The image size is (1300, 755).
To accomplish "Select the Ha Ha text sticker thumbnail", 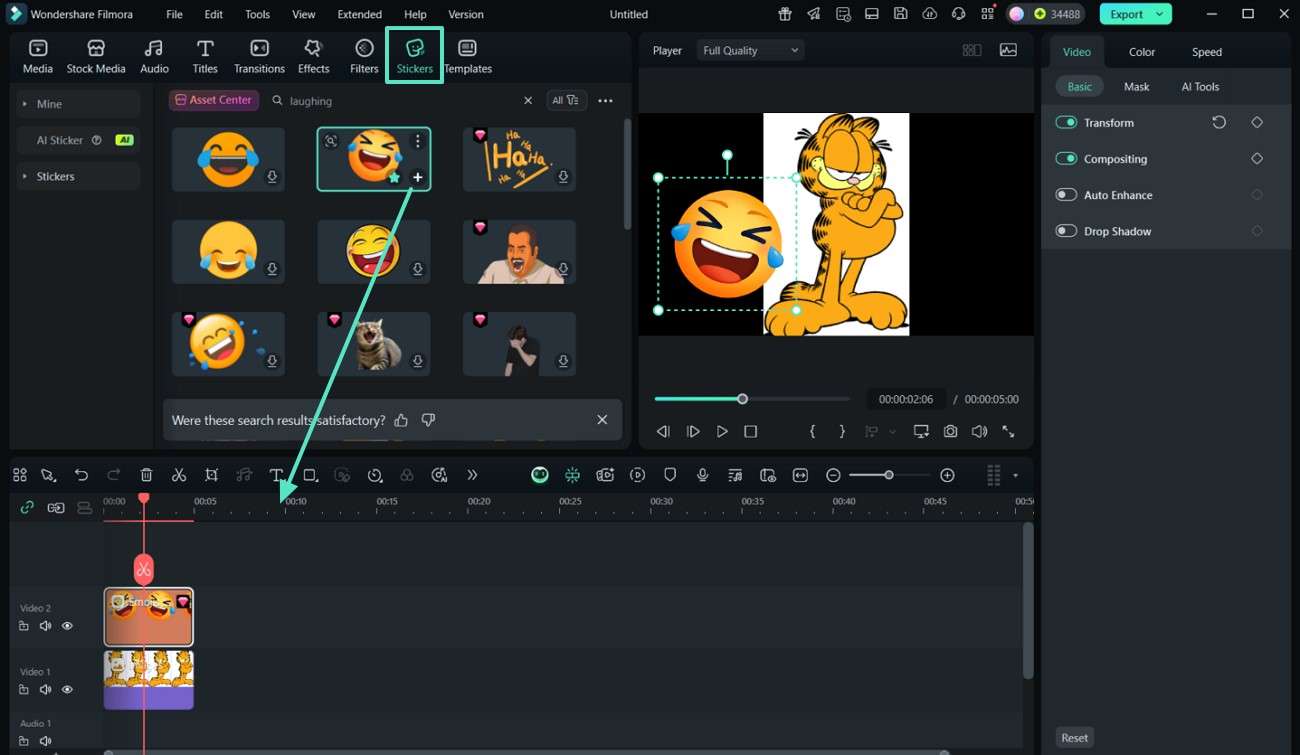I will tap(519, 159).
